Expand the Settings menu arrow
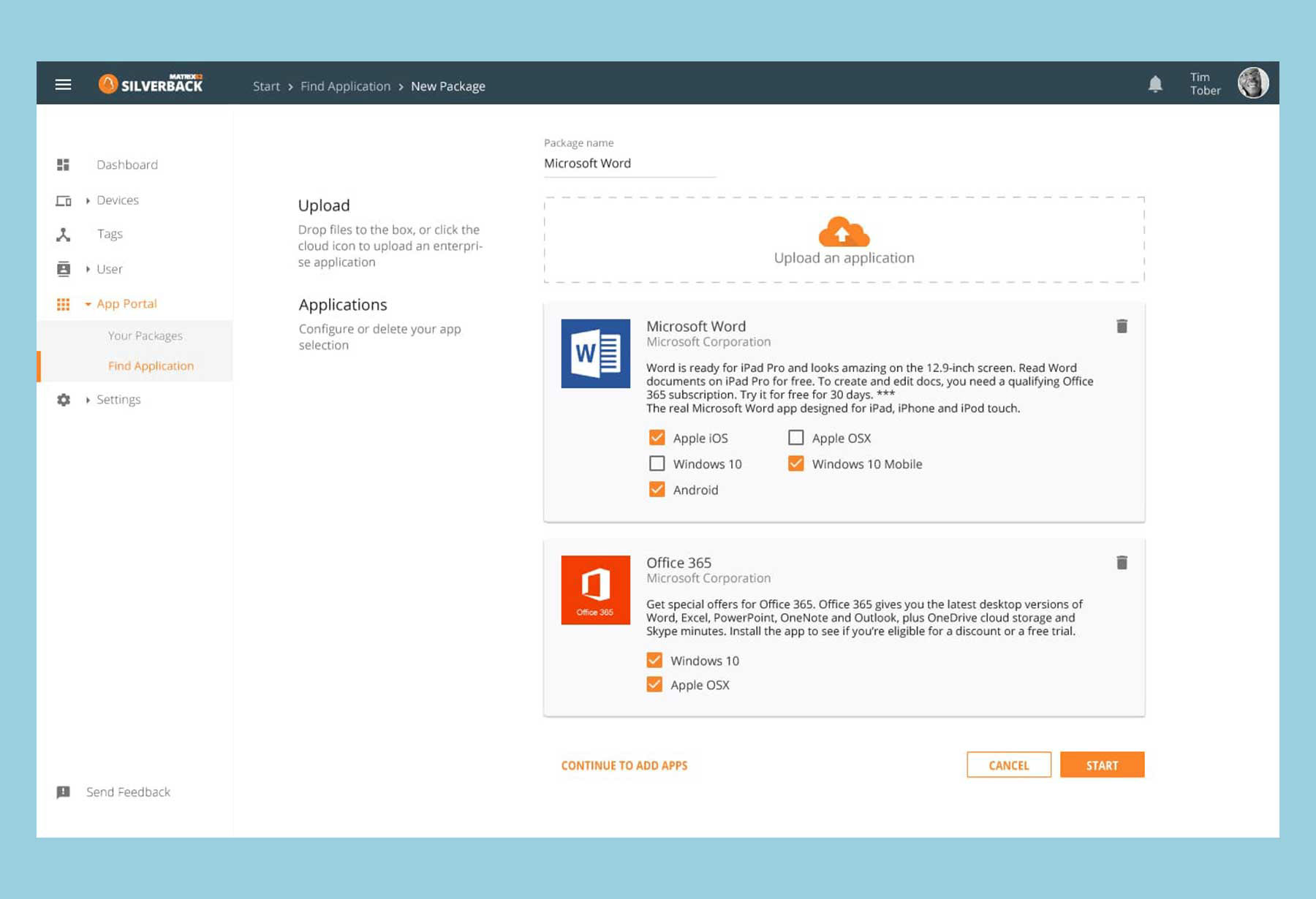1316x899 pixels. pos(88,400)
